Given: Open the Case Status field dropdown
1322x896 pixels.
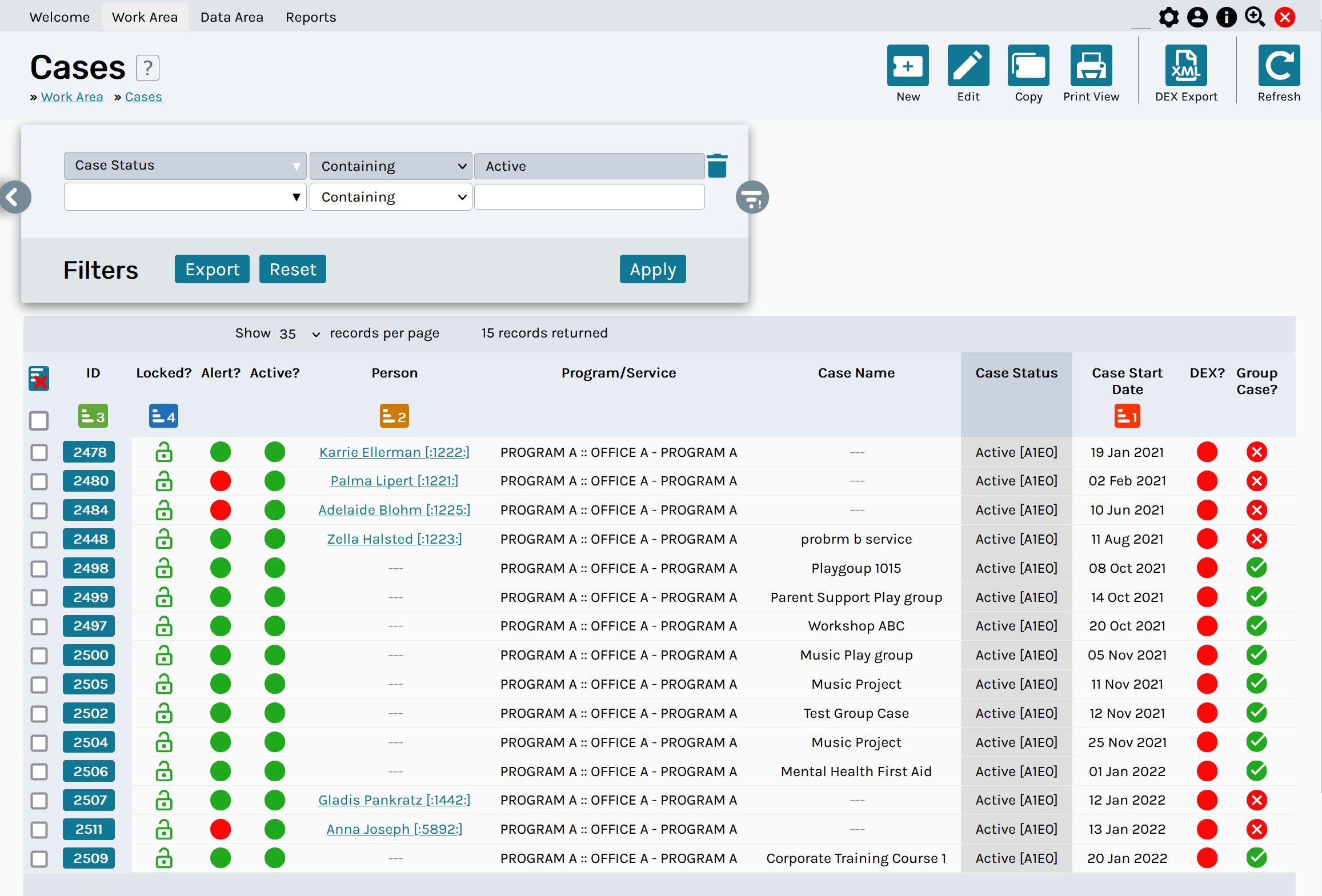Looking at the screenshot, I should [184, 166].
